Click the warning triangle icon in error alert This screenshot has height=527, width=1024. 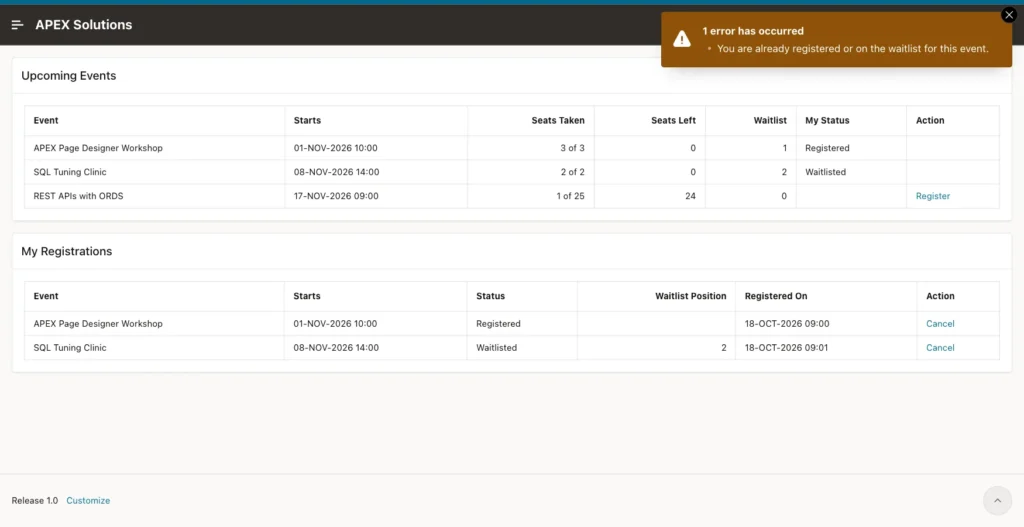682,39
